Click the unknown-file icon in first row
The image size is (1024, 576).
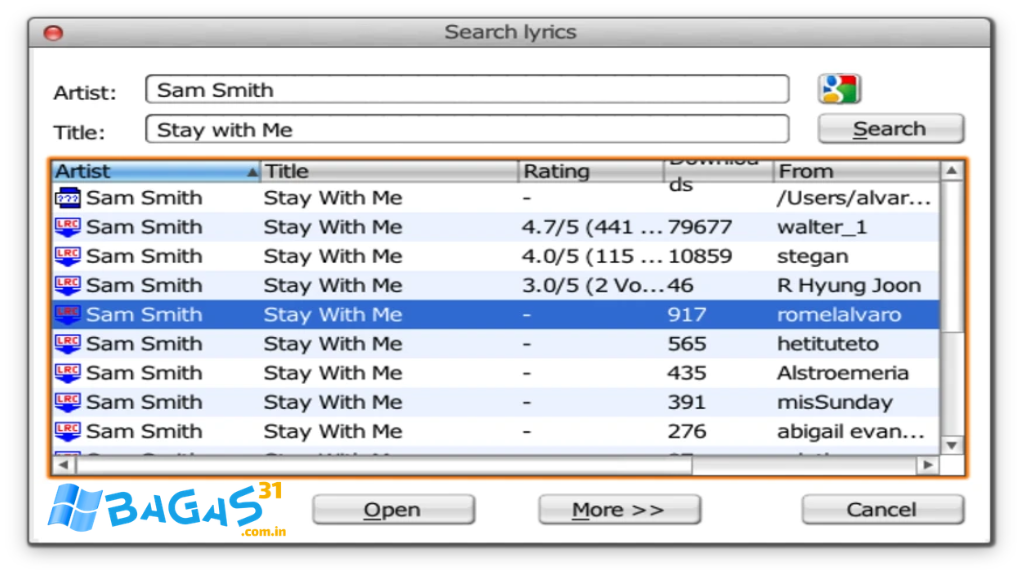[67, 198]
